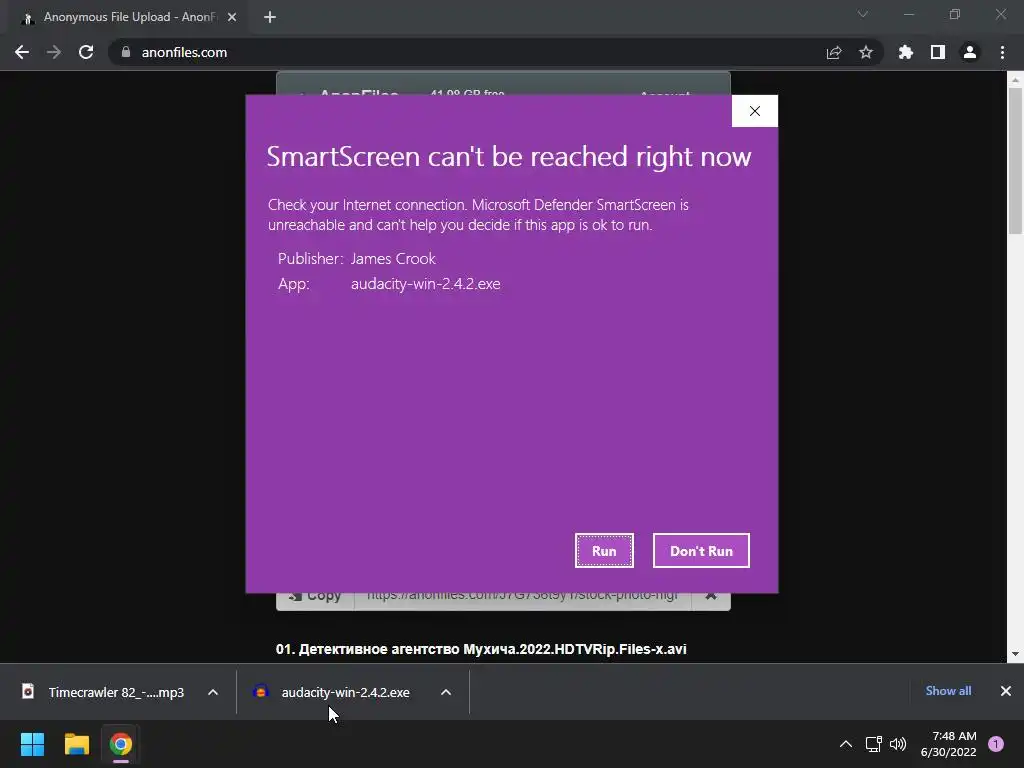The width and height of the screenshot is (1024, 768).
Task: Open the Windows Start menu
Action: pos(32,744)
